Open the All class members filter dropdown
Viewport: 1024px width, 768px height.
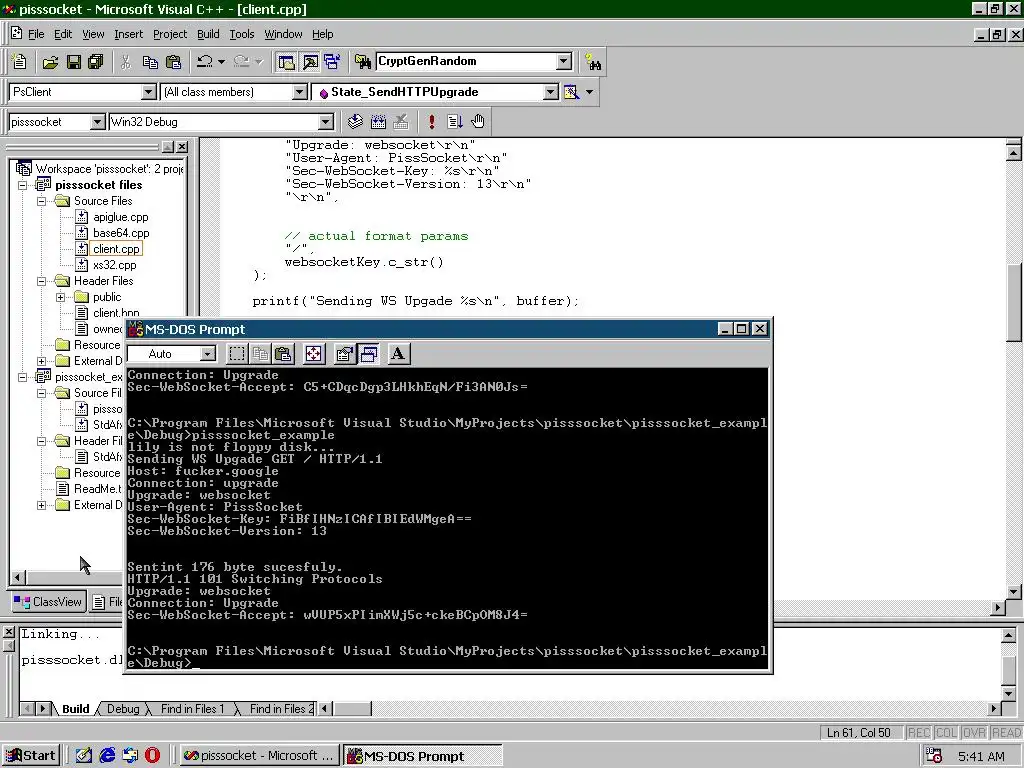[300, 92]
